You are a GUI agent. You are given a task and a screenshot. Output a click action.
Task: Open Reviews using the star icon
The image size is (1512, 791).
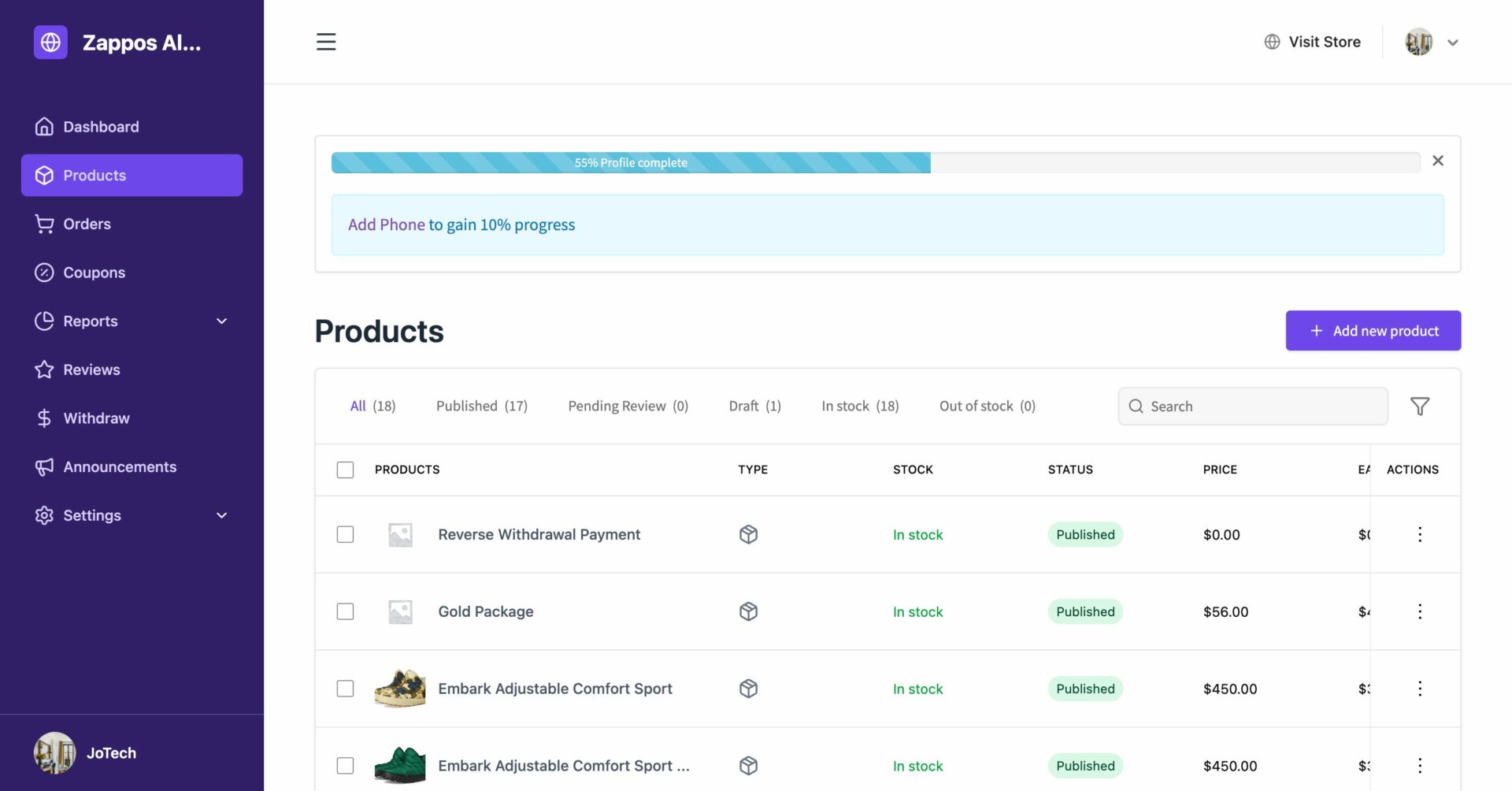point(45,369)
